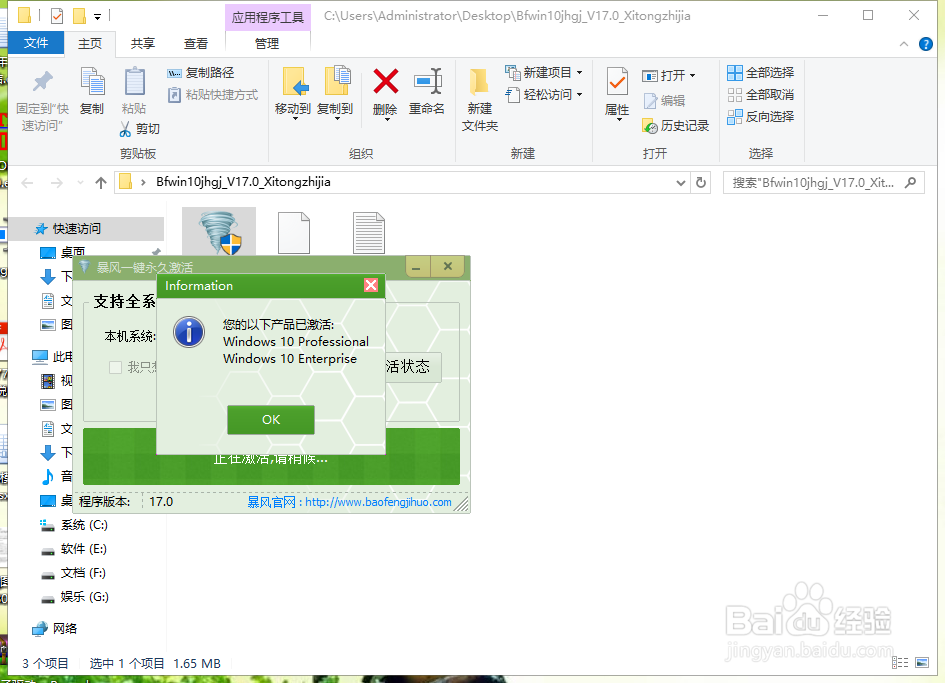Viewport: 945px width, 683px height.
Task: Switch to the Manage ribbon tab
Action: (267, 43)
